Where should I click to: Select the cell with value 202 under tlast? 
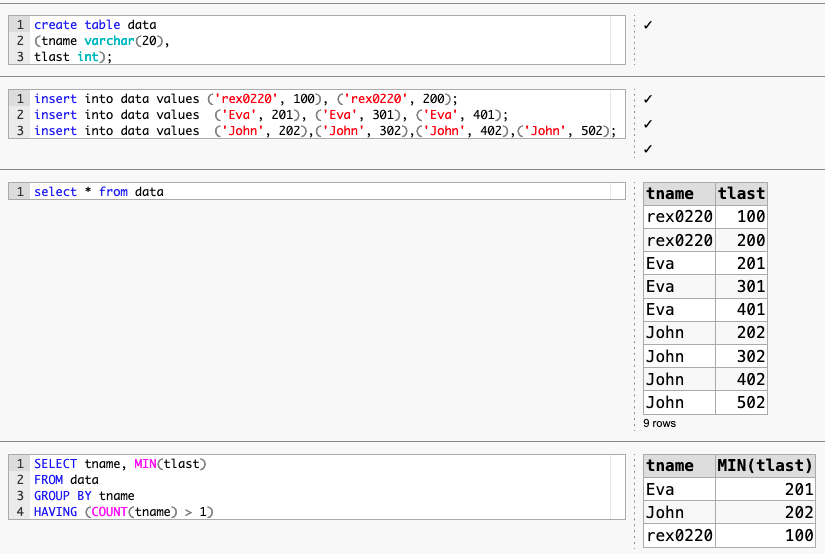[x=741, y=333]
